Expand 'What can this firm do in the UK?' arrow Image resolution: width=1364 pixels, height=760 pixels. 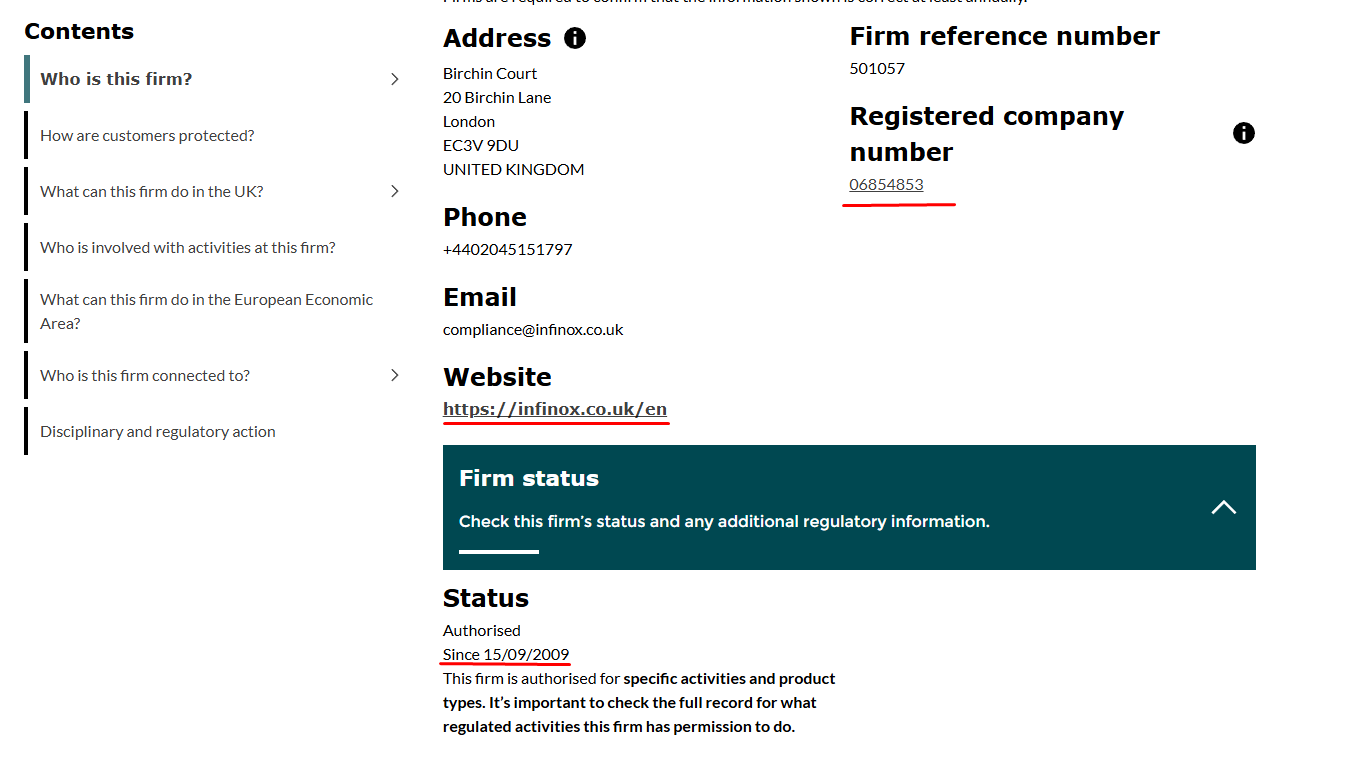(395, 191)
